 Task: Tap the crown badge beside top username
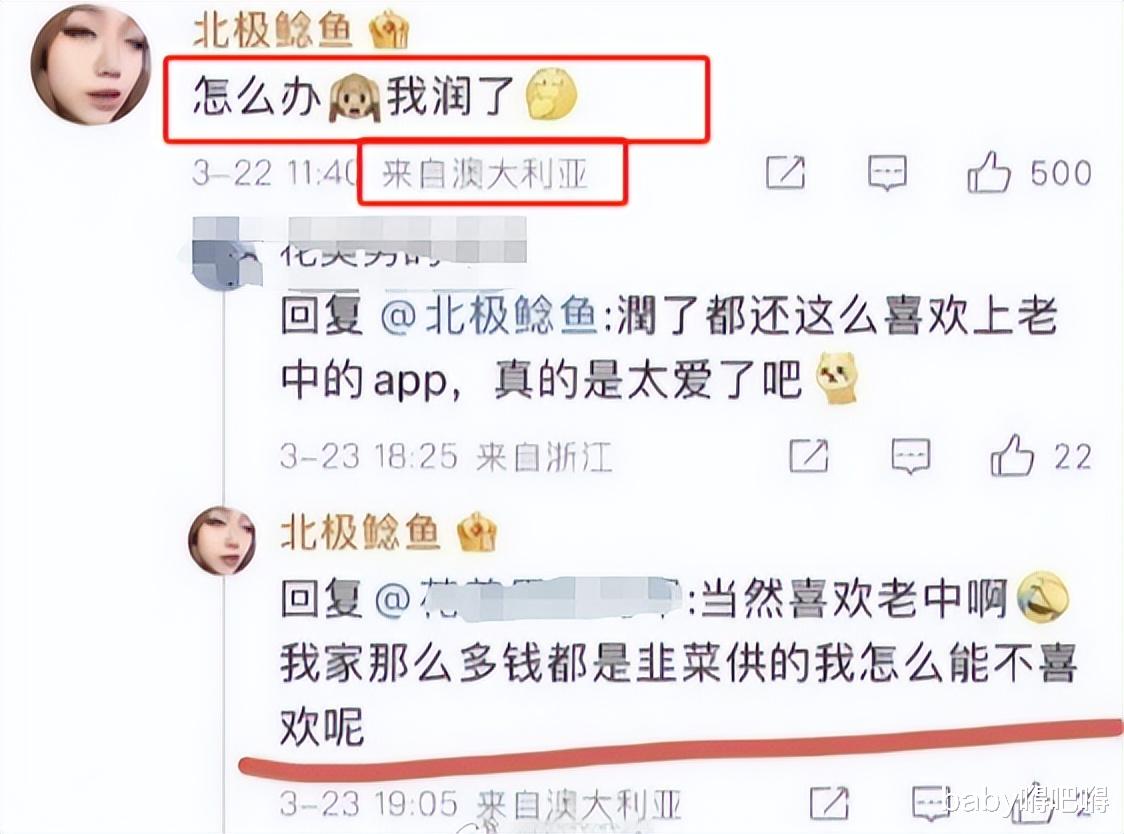pos(389,30)
